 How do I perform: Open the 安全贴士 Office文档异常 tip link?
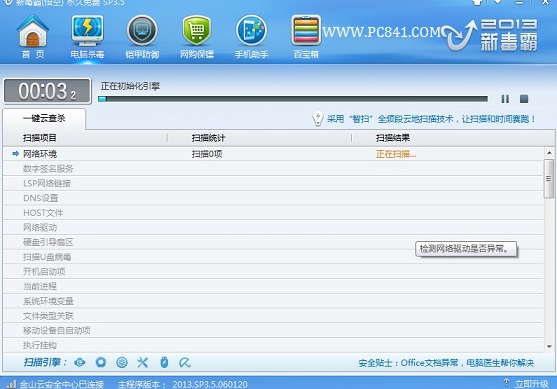click(446, 363)
